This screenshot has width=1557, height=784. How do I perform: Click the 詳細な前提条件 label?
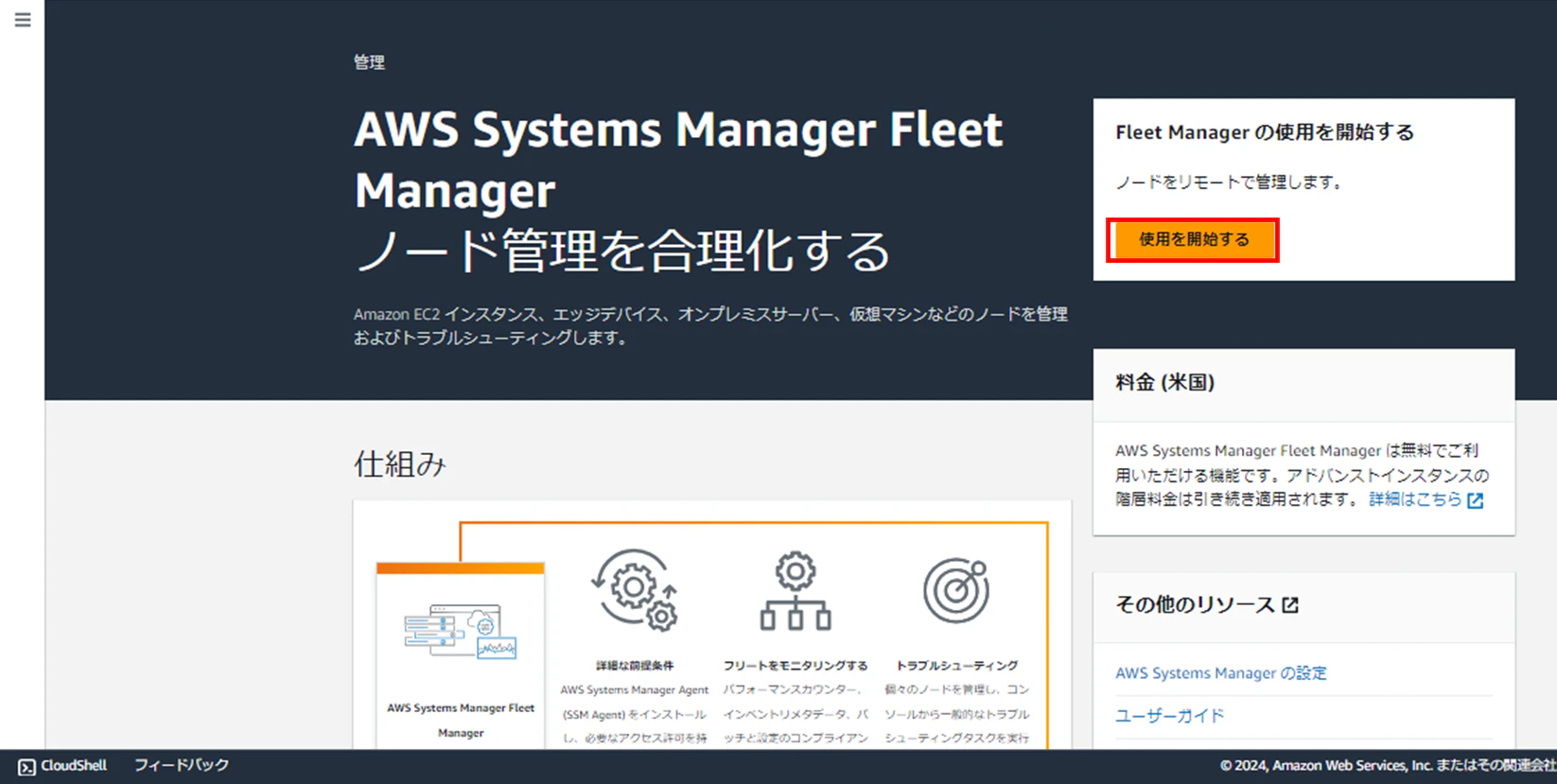click(635, 666)
